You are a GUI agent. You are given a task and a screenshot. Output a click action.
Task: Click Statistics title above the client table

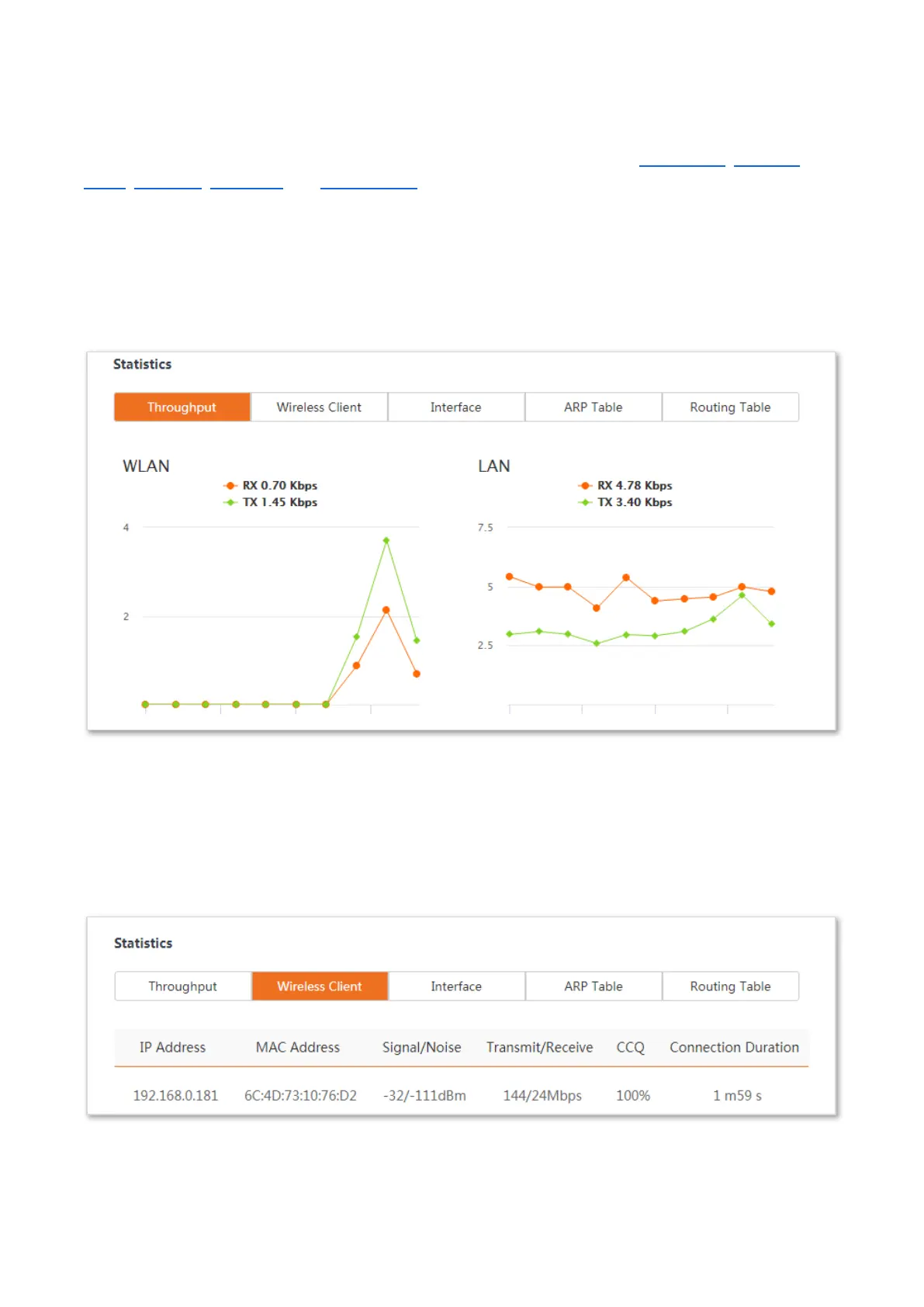point(144,943)
